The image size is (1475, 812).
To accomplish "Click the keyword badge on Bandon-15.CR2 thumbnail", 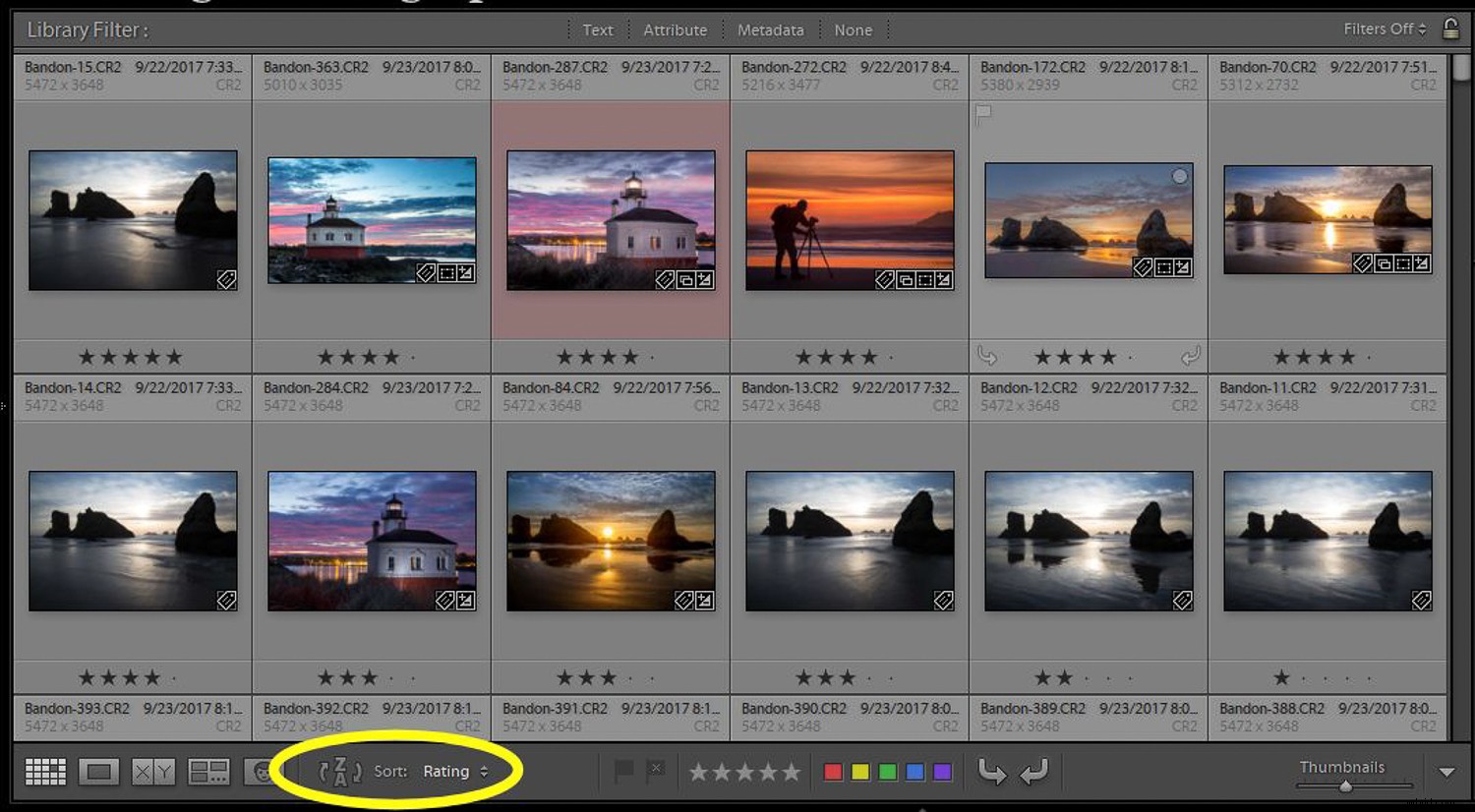I will point(225,280).
